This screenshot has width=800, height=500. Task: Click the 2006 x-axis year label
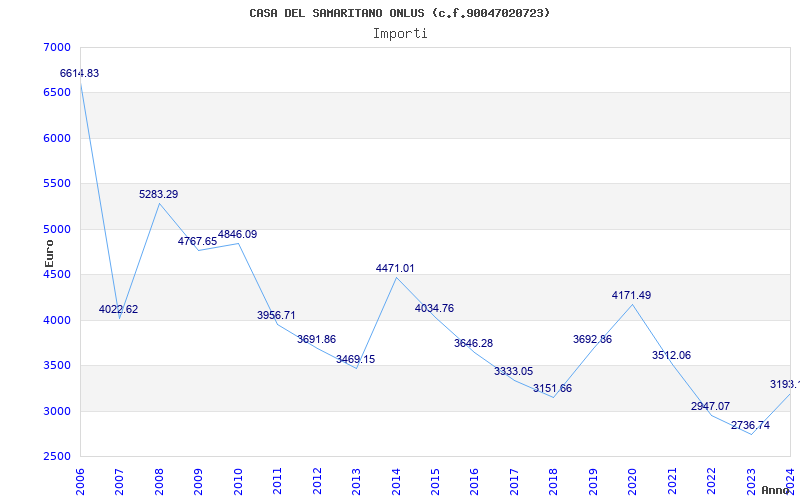pyautogui.click(x=80, y=481)
